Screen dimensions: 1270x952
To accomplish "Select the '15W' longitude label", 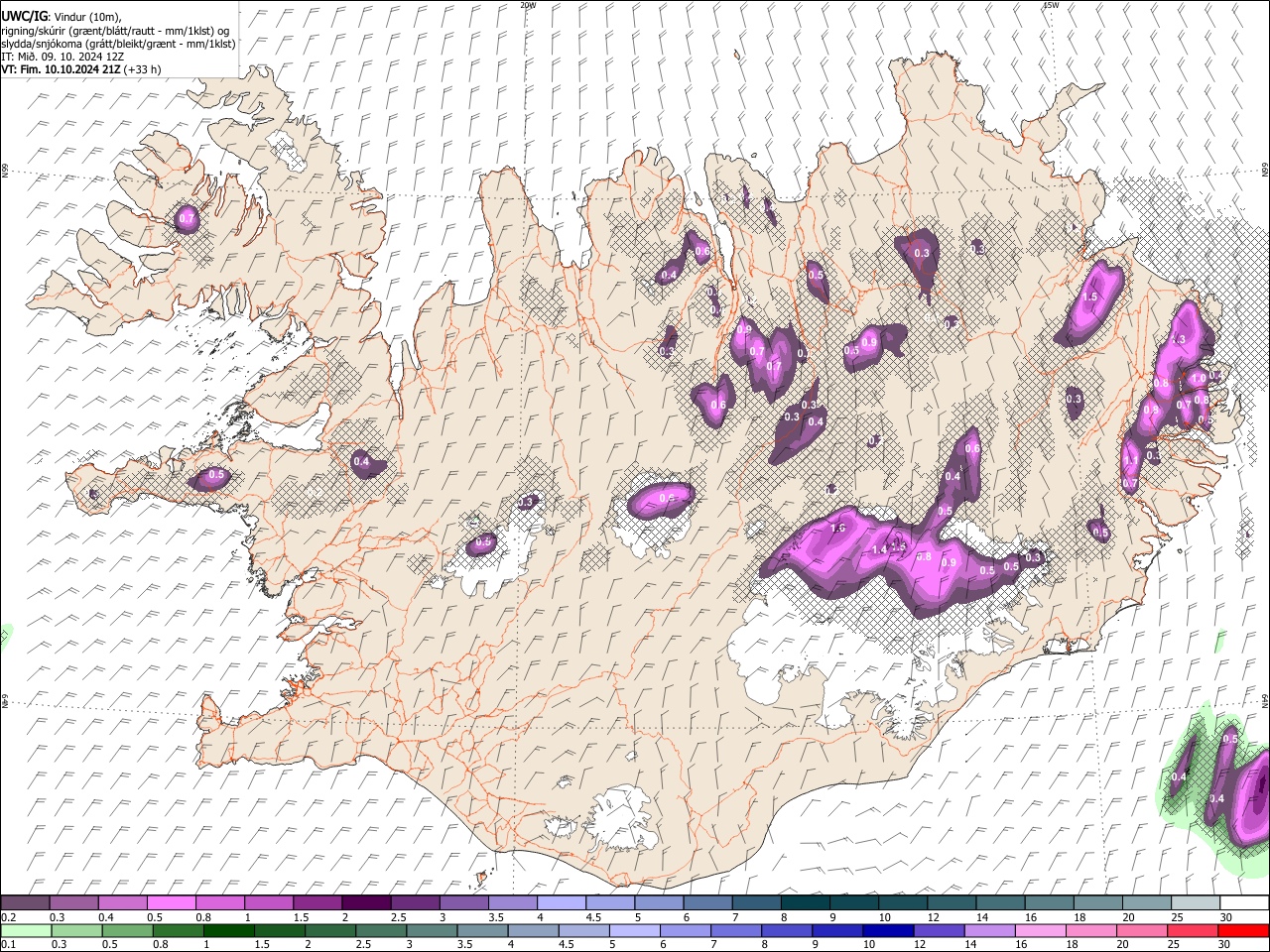I will (1051, 5).
